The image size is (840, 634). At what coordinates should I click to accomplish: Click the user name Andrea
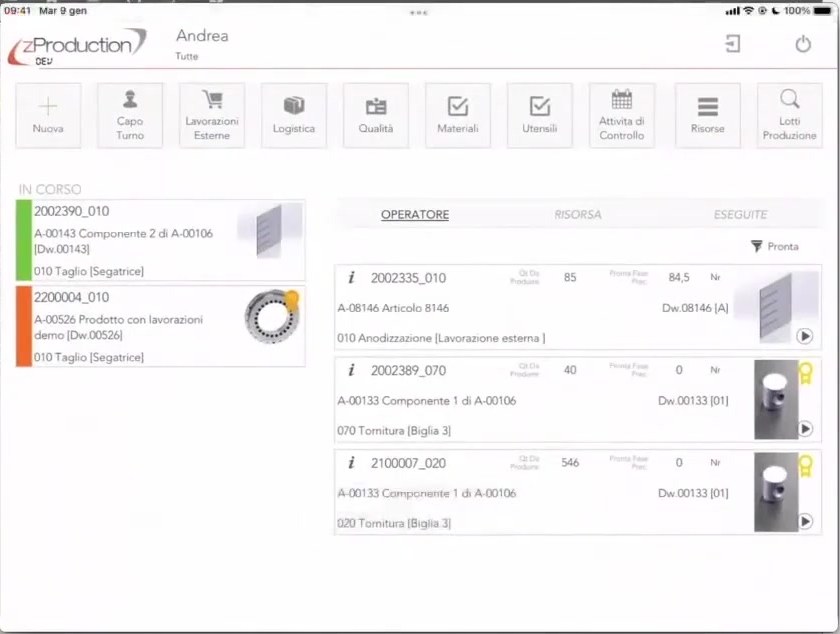(x=202, y=36)
